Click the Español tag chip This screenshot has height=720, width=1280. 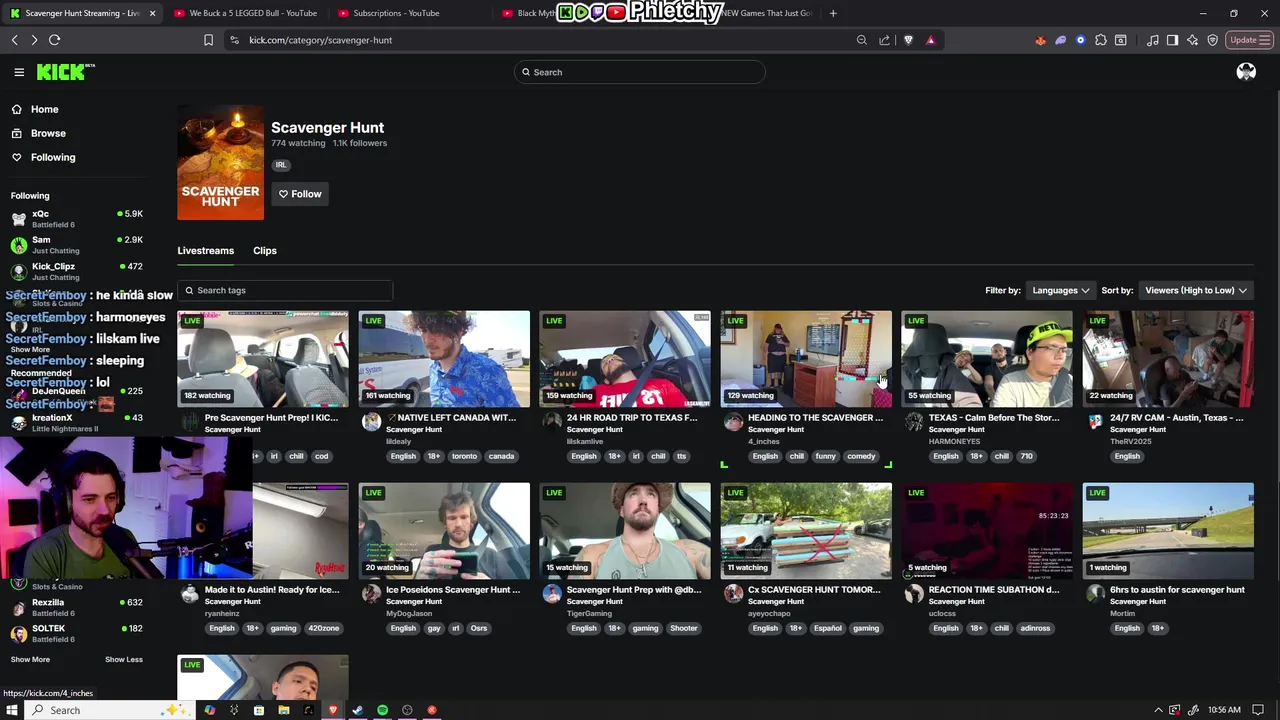[x=828, y=628]
